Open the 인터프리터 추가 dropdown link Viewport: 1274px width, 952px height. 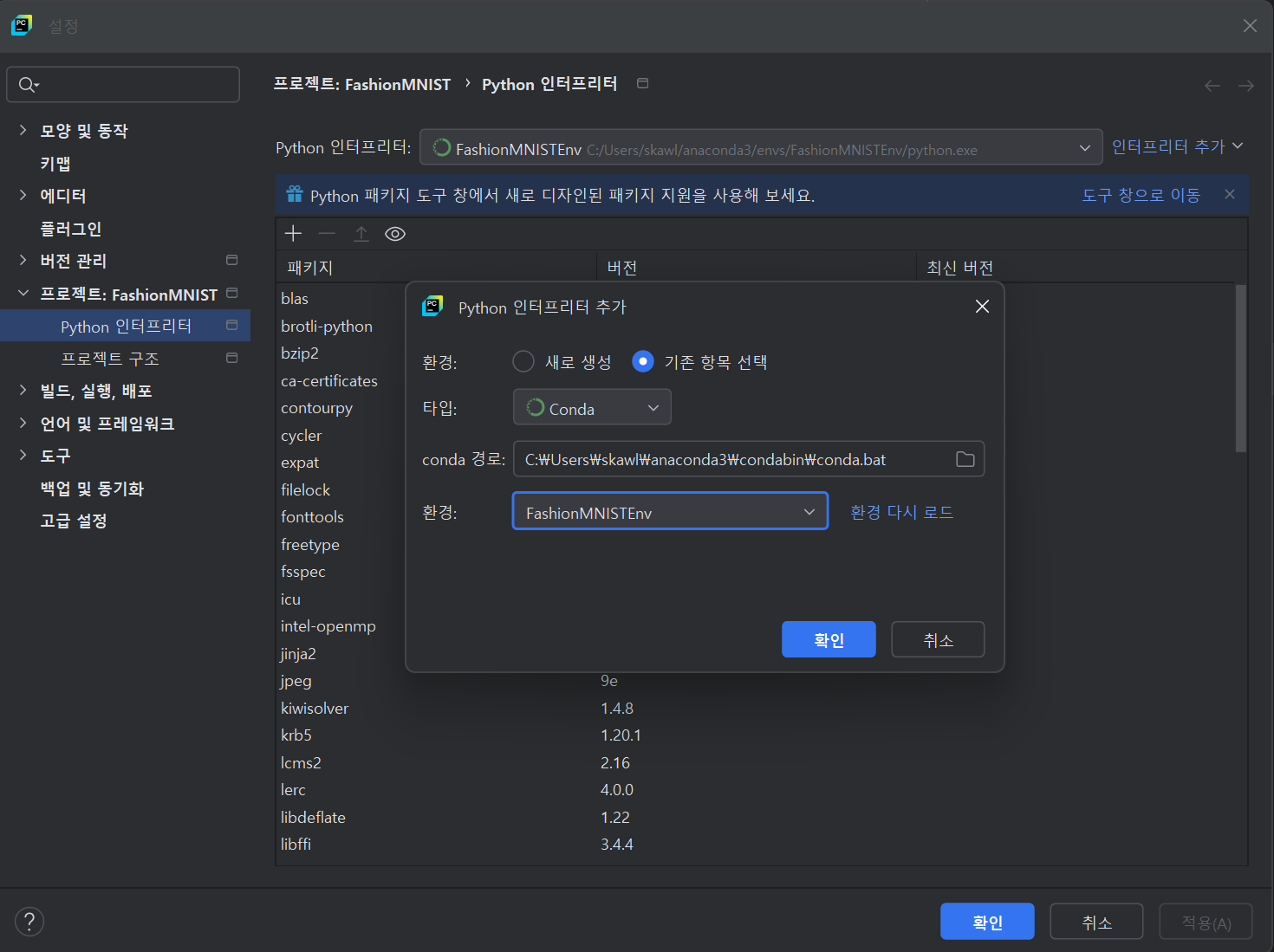coord(1177,146)
